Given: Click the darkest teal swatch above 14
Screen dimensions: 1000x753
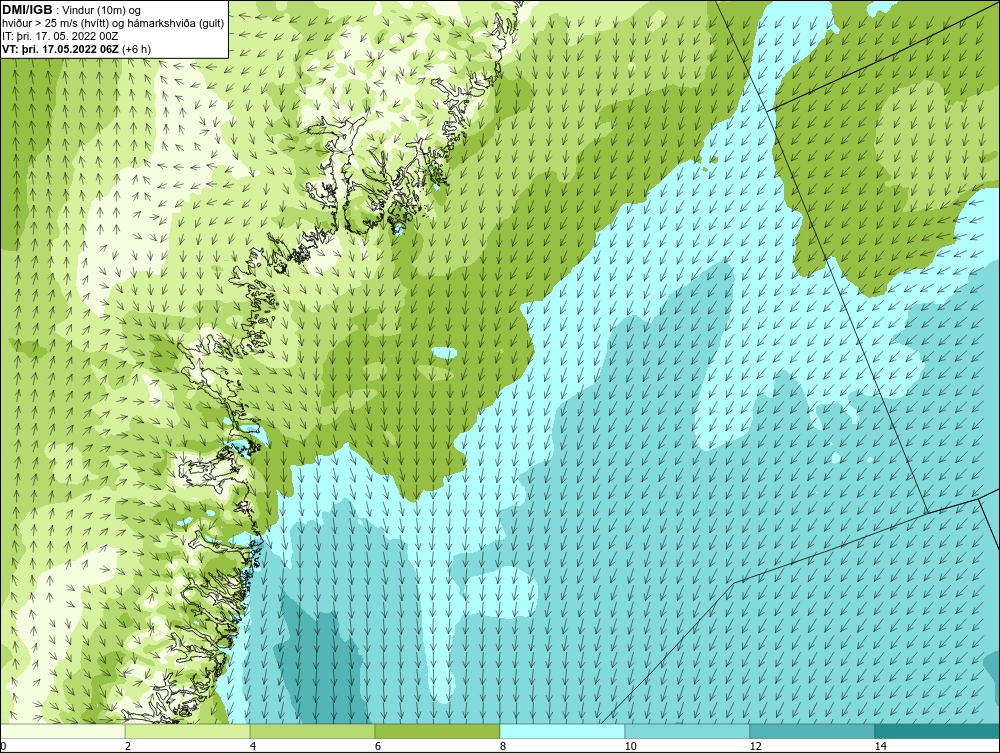Looking at the screenshot, I should (x=938, y=731).
